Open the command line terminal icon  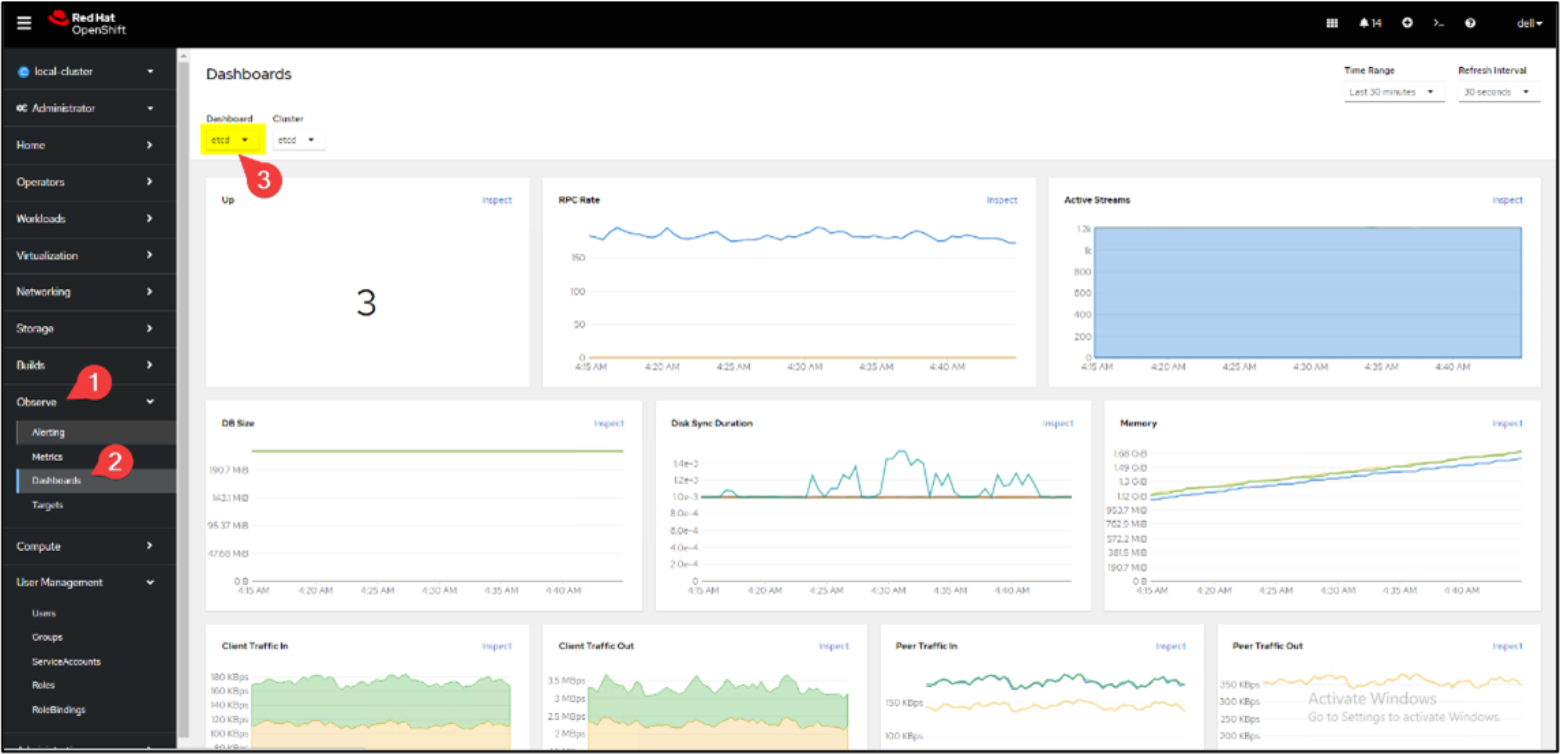coord(1439,23)
